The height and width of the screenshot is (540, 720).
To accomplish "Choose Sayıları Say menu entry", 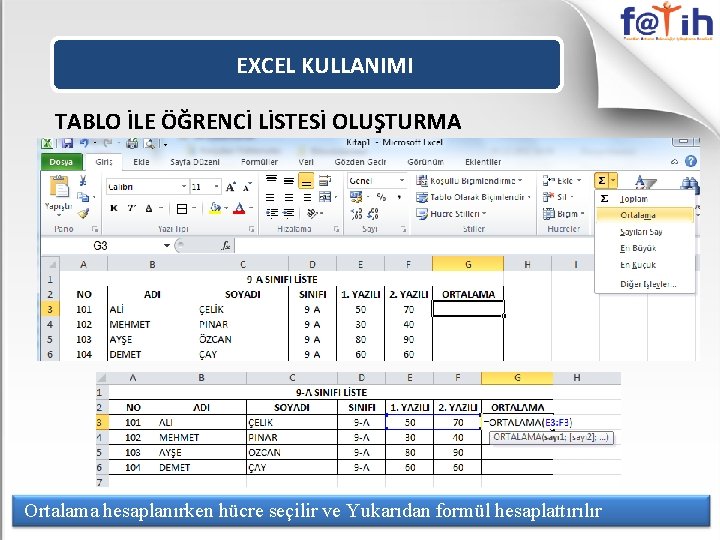I will click(645, 231).
